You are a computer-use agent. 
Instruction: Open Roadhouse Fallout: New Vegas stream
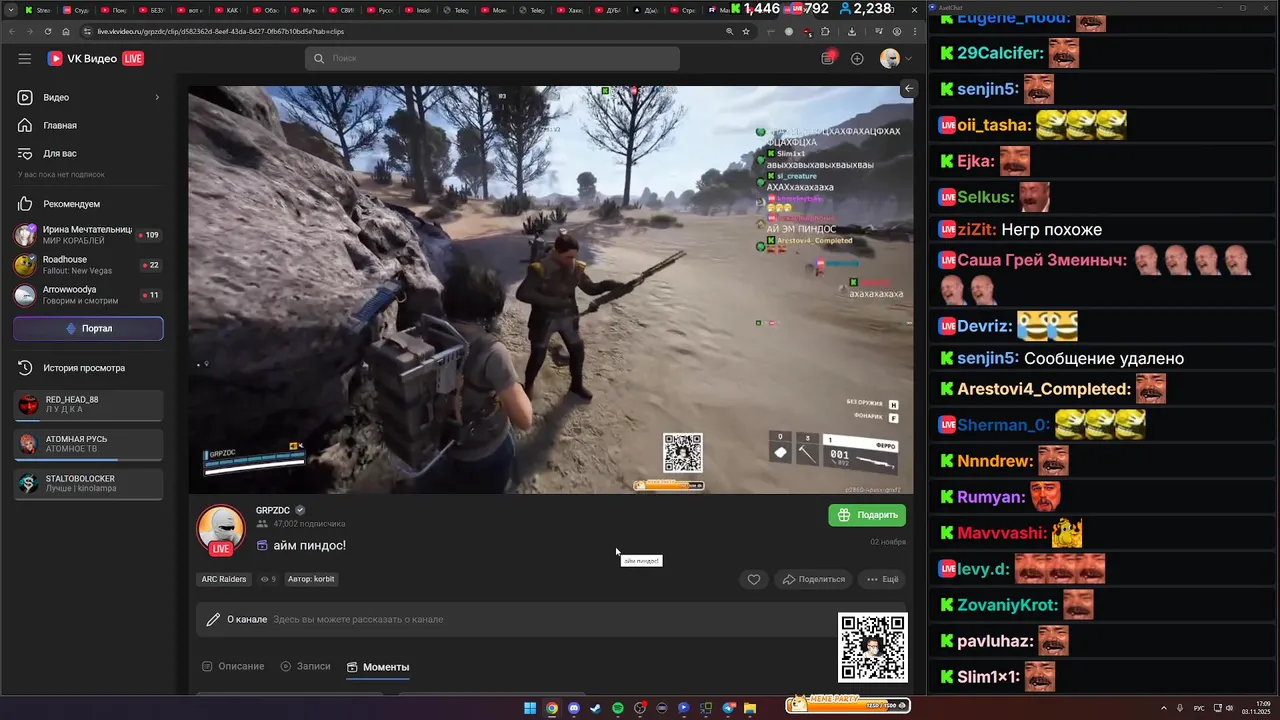click(88, 265)
